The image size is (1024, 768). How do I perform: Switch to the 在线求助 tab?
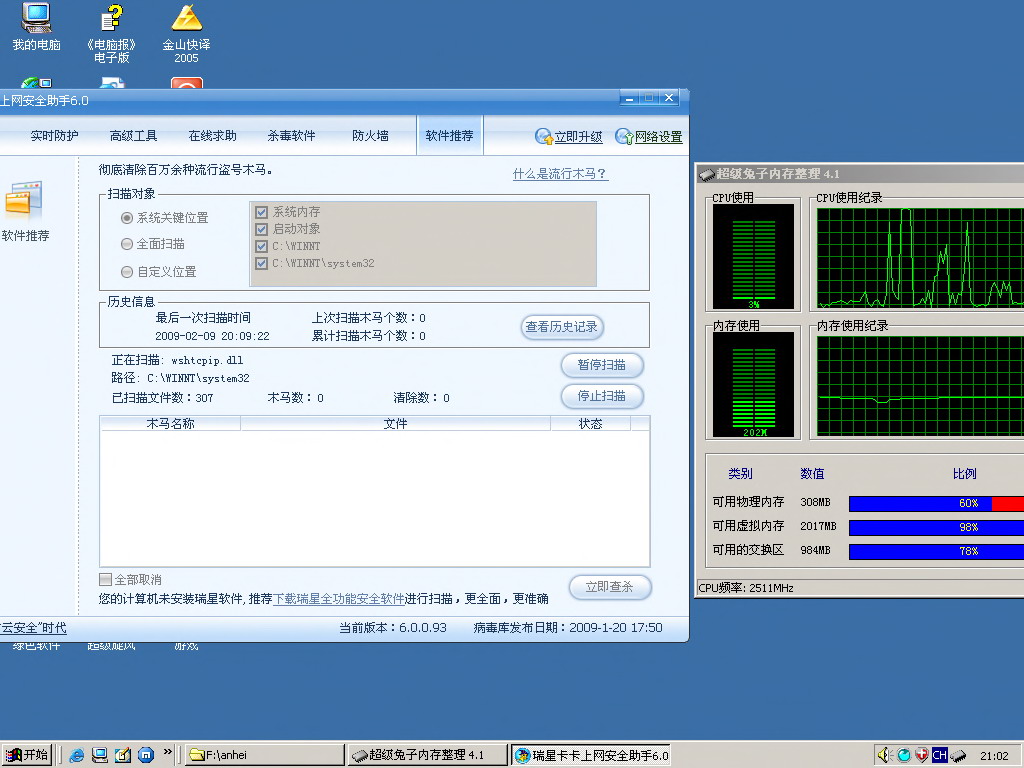(212, 136)
